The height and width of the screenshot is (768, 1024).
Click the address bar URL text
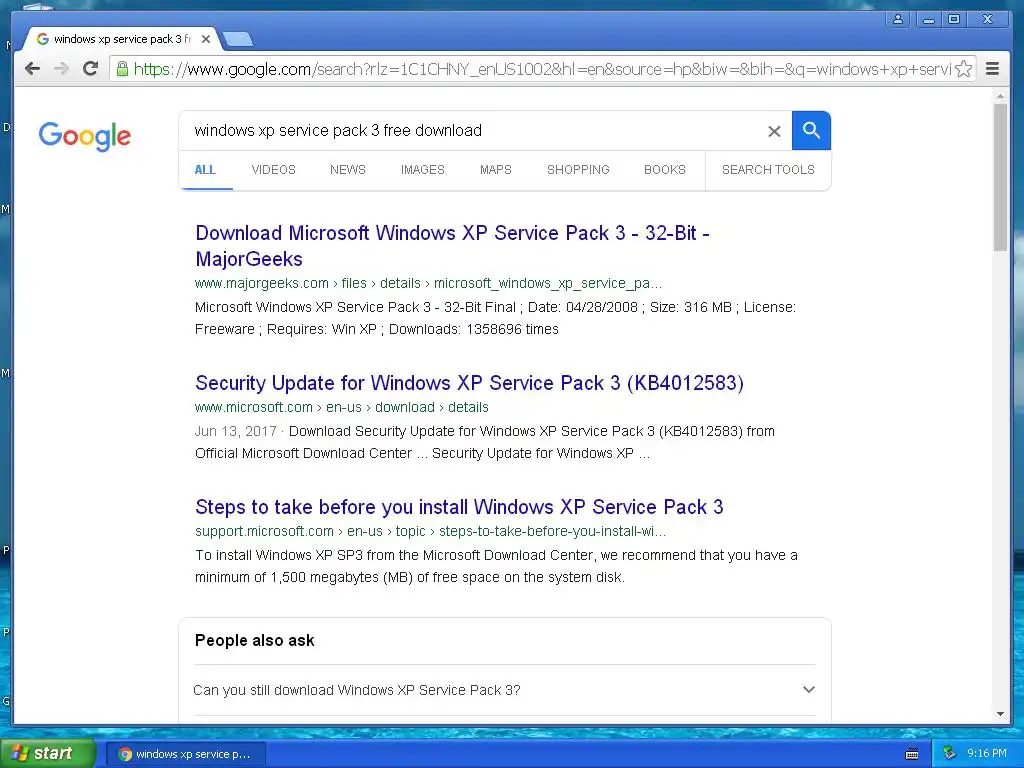point(542,69)
